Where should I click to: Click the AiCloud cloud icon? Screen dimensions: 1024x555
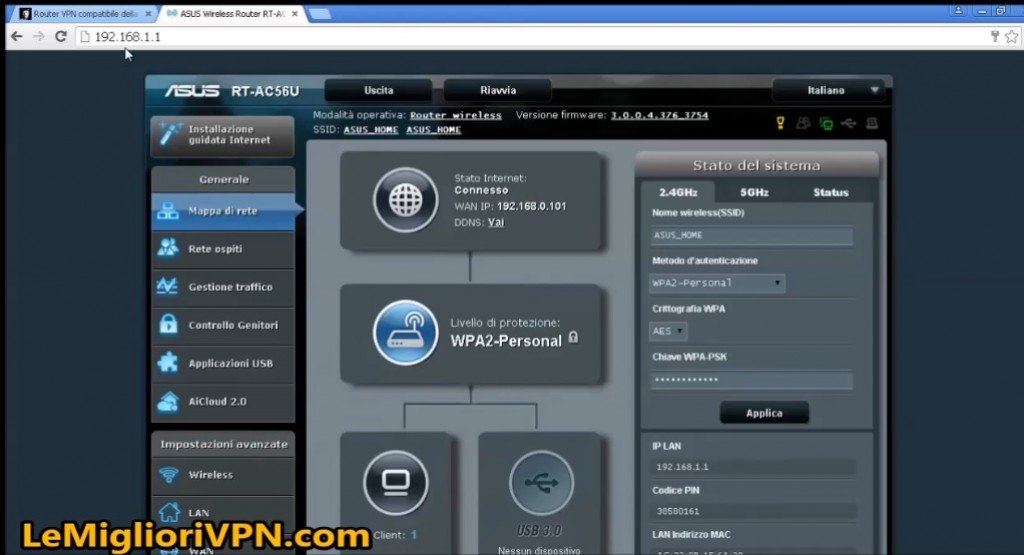168,402
